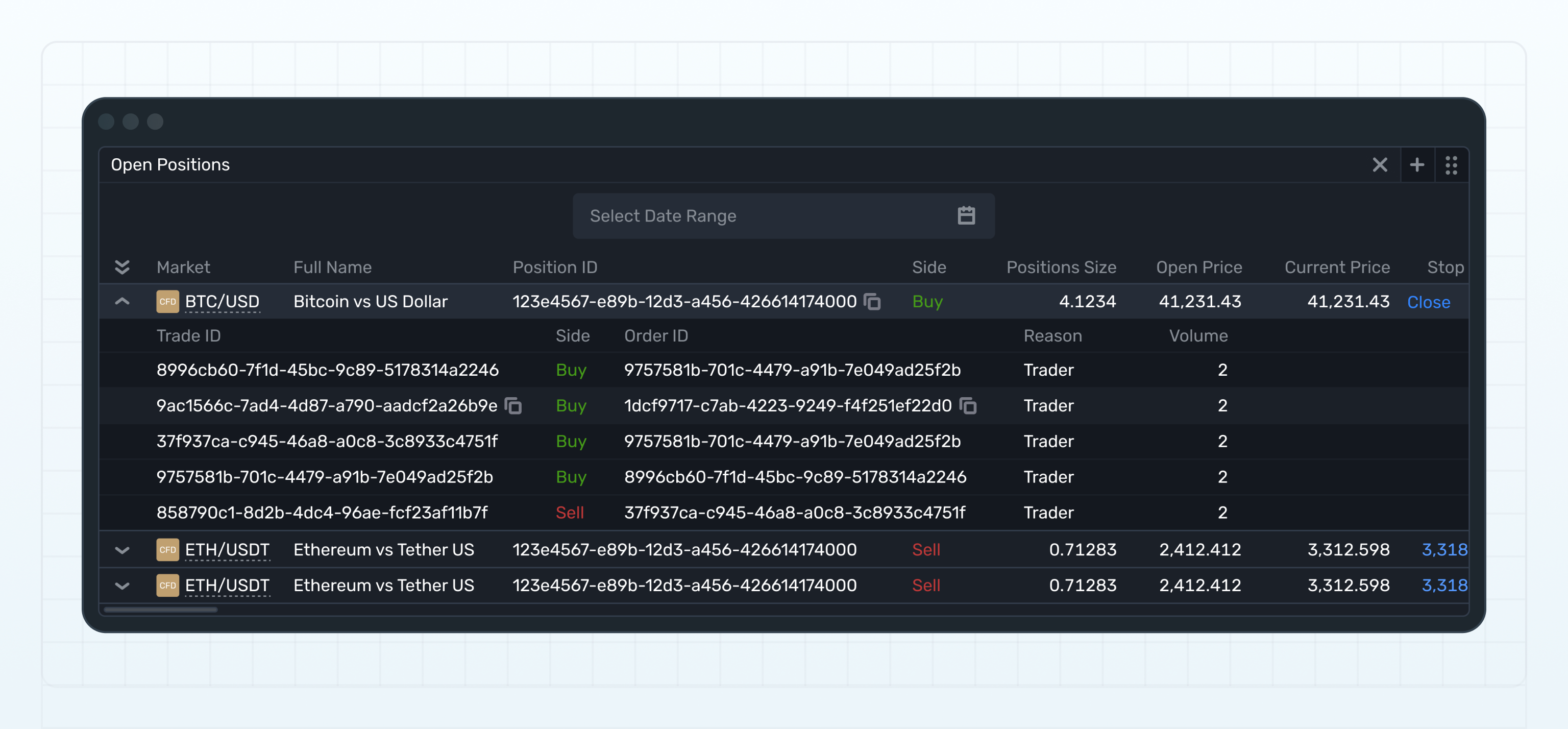Select trade ID 37f937ca-c945-46a8-a0c8-3c8933c4751f
Screen dimensions: 1568x729
pyautogui.click(x=327, y=442)
